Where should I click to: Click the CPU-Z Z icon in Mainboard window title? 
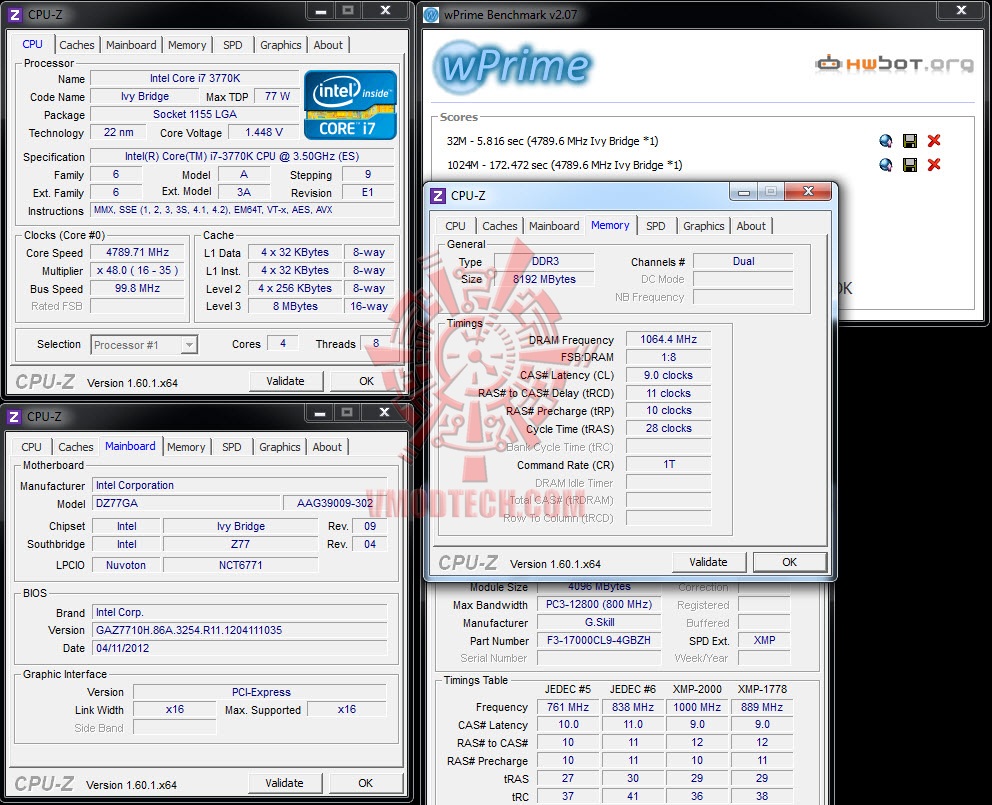[14, 416]
